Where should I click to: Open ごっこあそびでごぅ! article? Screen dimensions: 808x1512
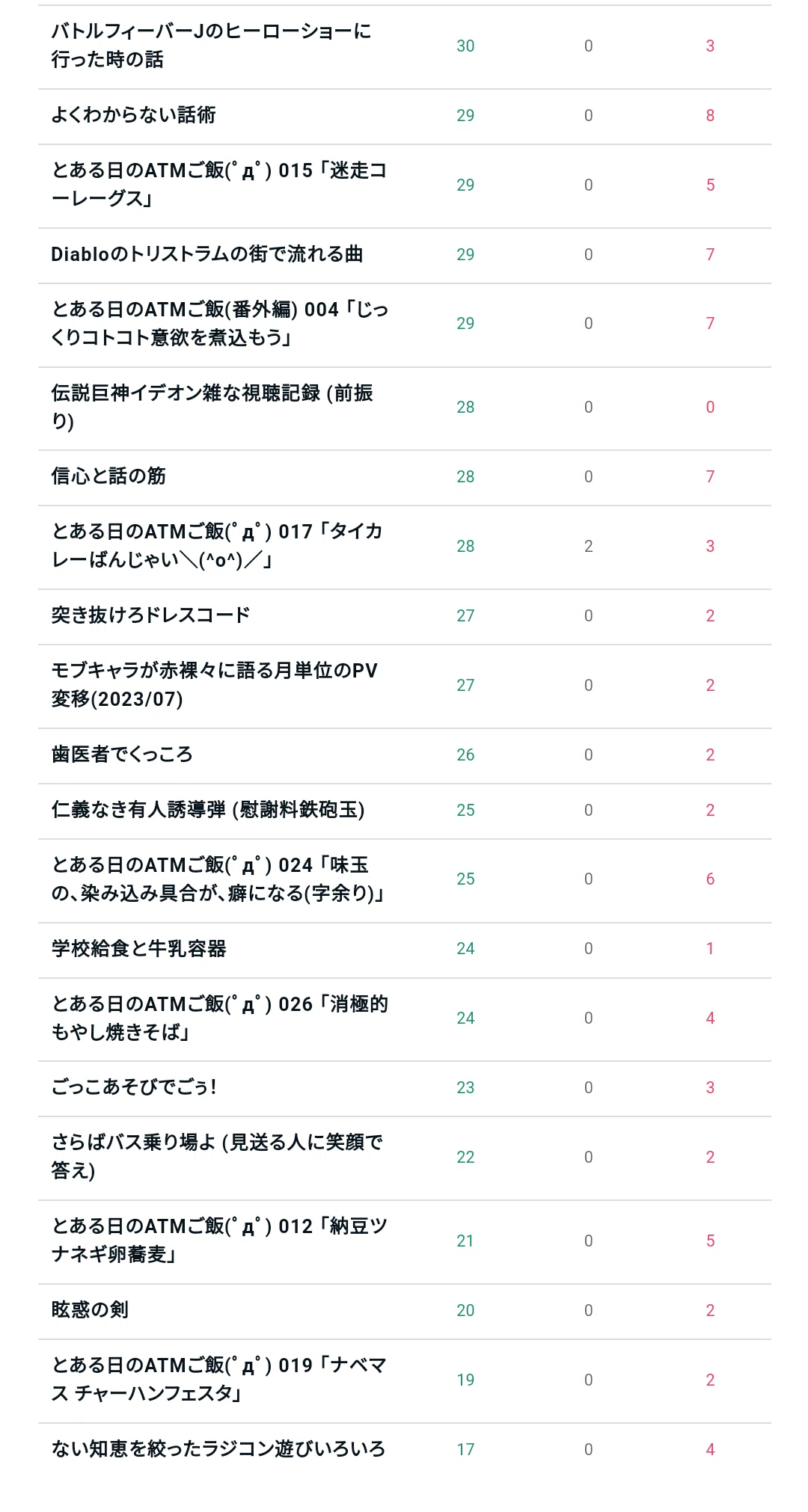(x=134, y=1087)
